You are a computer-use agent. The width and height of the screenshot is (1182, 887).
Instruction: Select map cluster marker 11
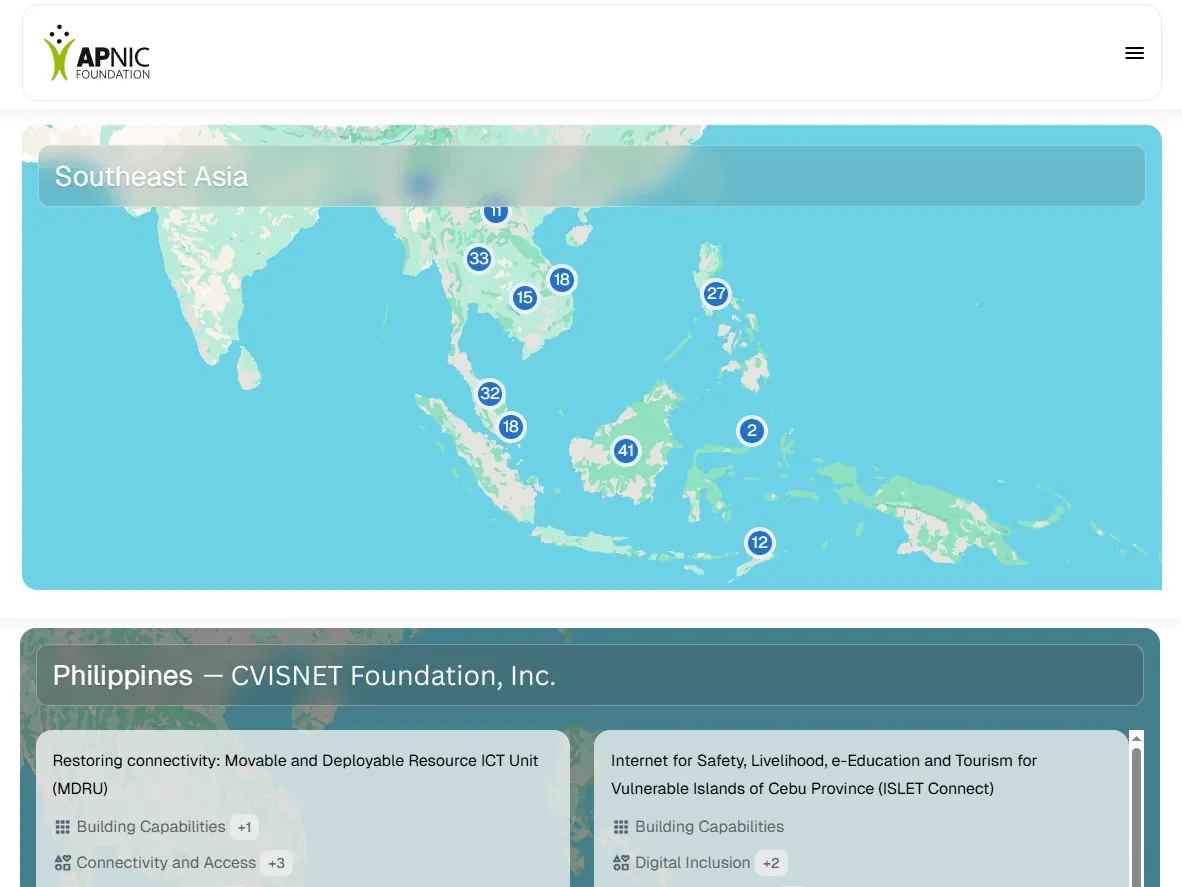coord(495,213)
